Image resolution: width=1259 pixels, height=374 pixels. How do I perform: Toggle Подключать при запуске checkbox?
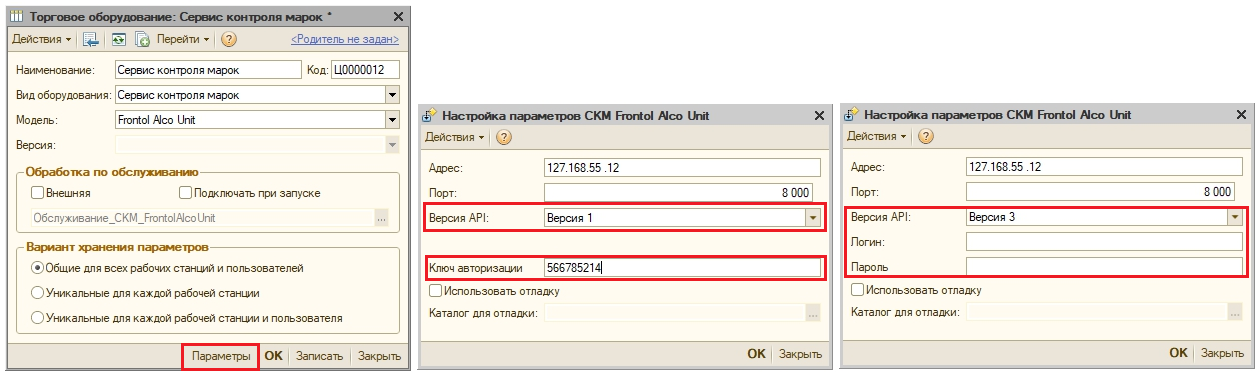pyautogui.click(x=185, y=193)
